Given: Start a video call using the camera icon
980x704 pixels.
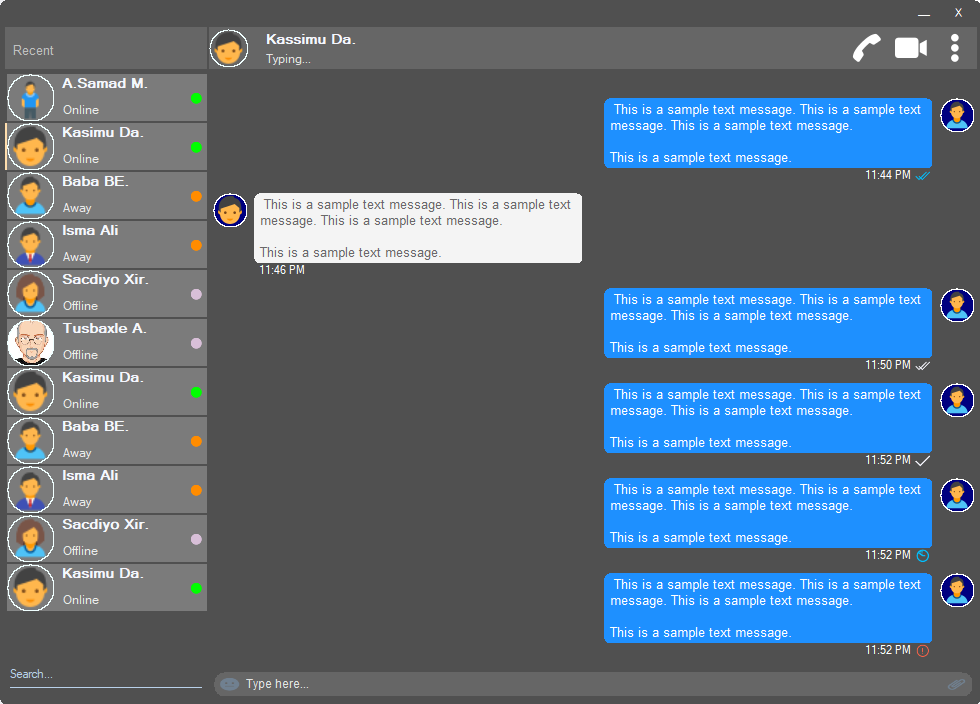Looking at the screenshot, I should click(911, 48).
